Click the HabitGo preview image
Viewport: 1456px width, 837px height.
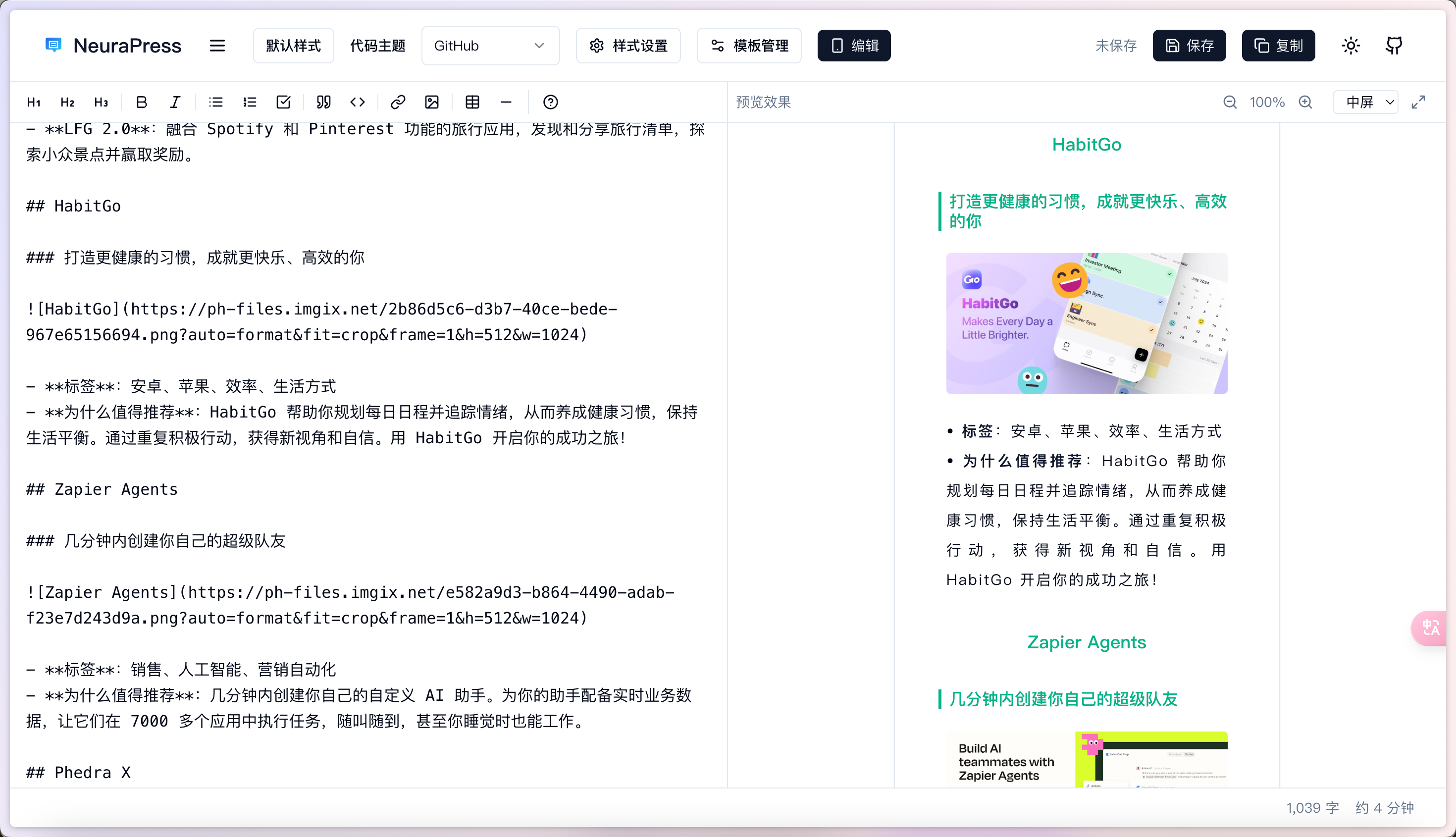pos(1087,323)
